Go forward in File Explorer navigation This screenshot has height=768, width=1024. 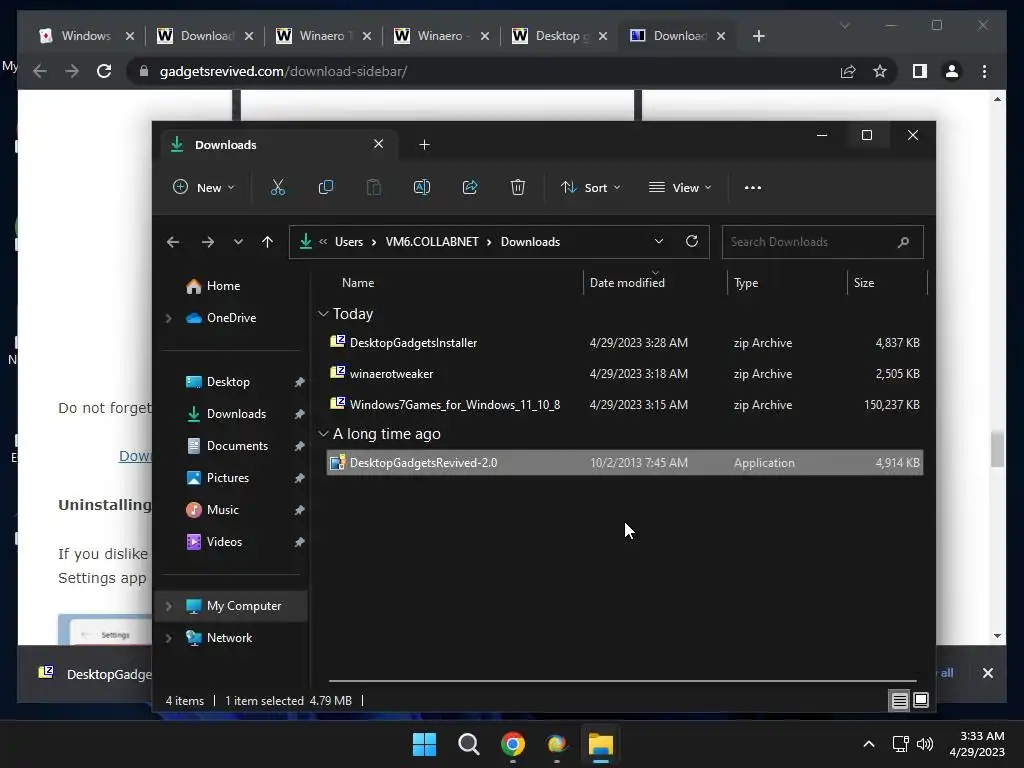click(208, 242)
